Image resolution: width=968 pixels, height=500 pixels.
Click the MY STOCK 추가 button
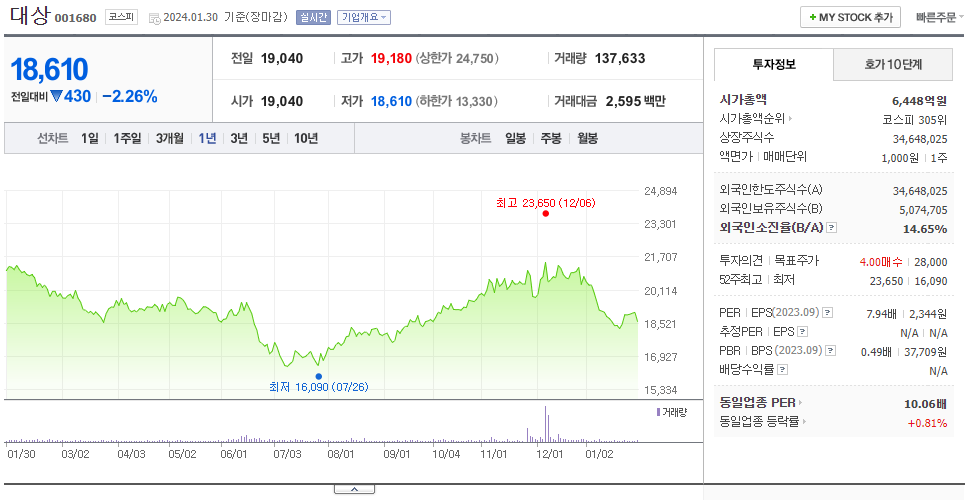pos(851,17)
